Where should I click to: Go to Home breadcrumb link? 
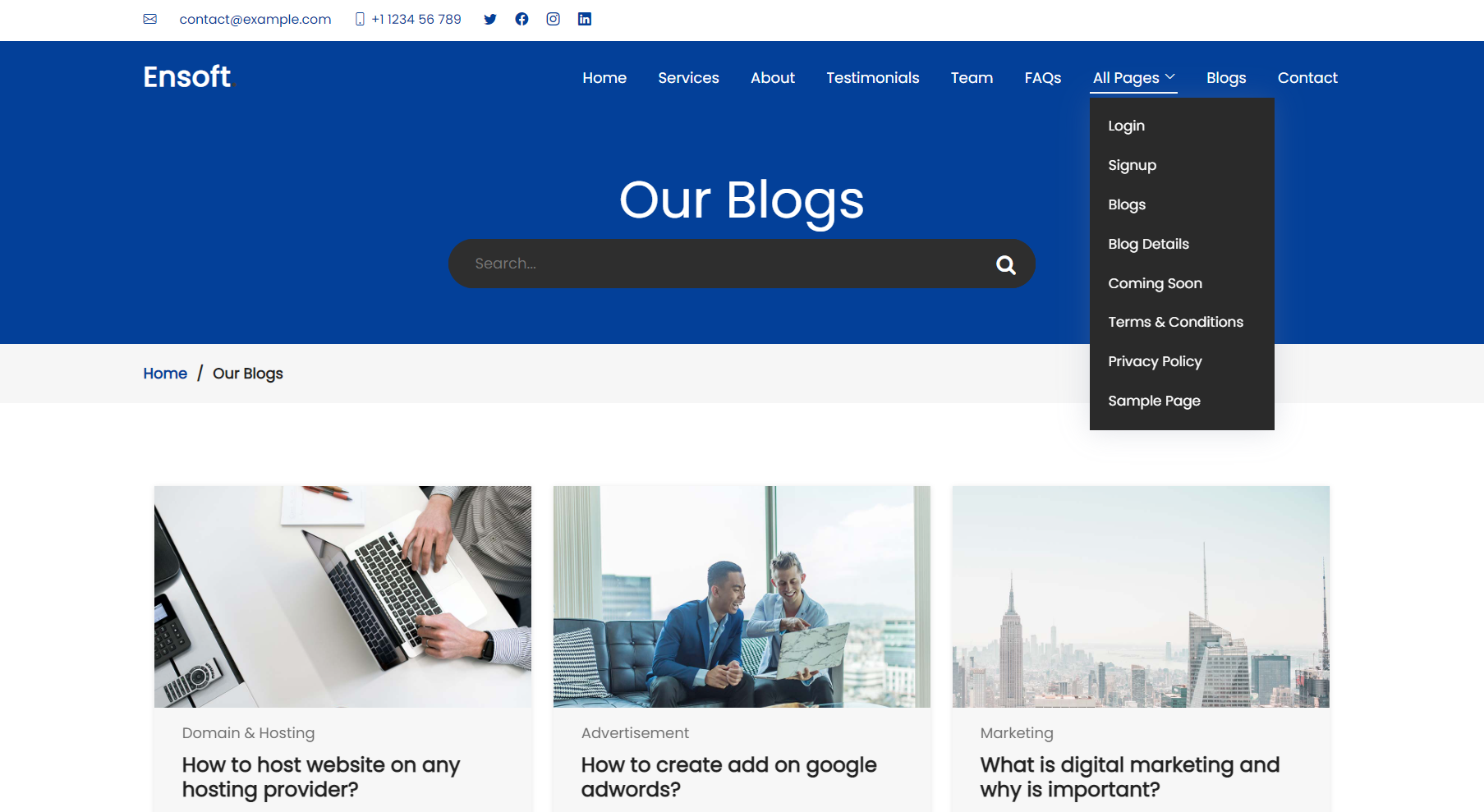coord(165,374)
